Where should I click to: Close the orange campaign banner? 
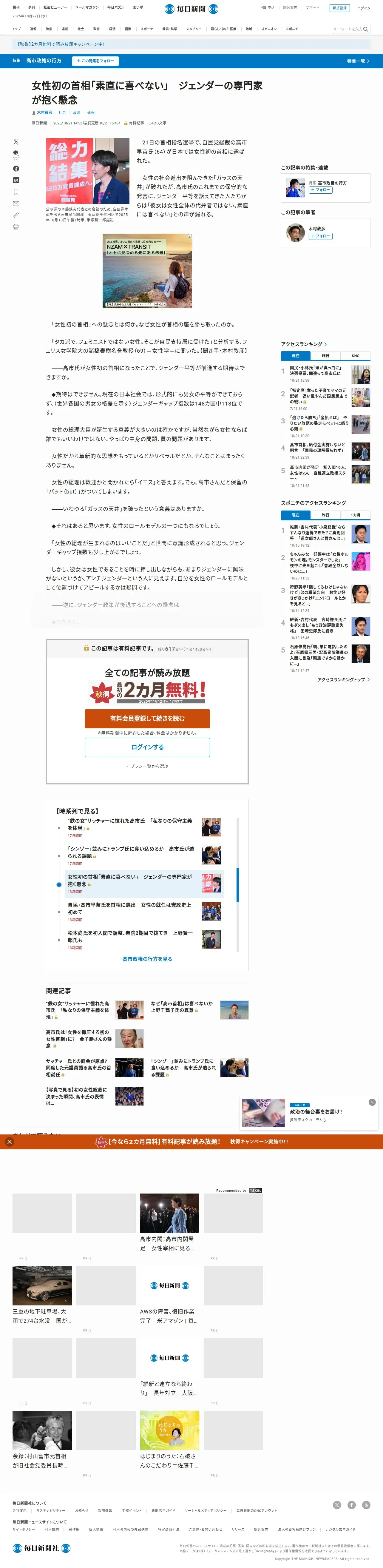coord(9,1142)
